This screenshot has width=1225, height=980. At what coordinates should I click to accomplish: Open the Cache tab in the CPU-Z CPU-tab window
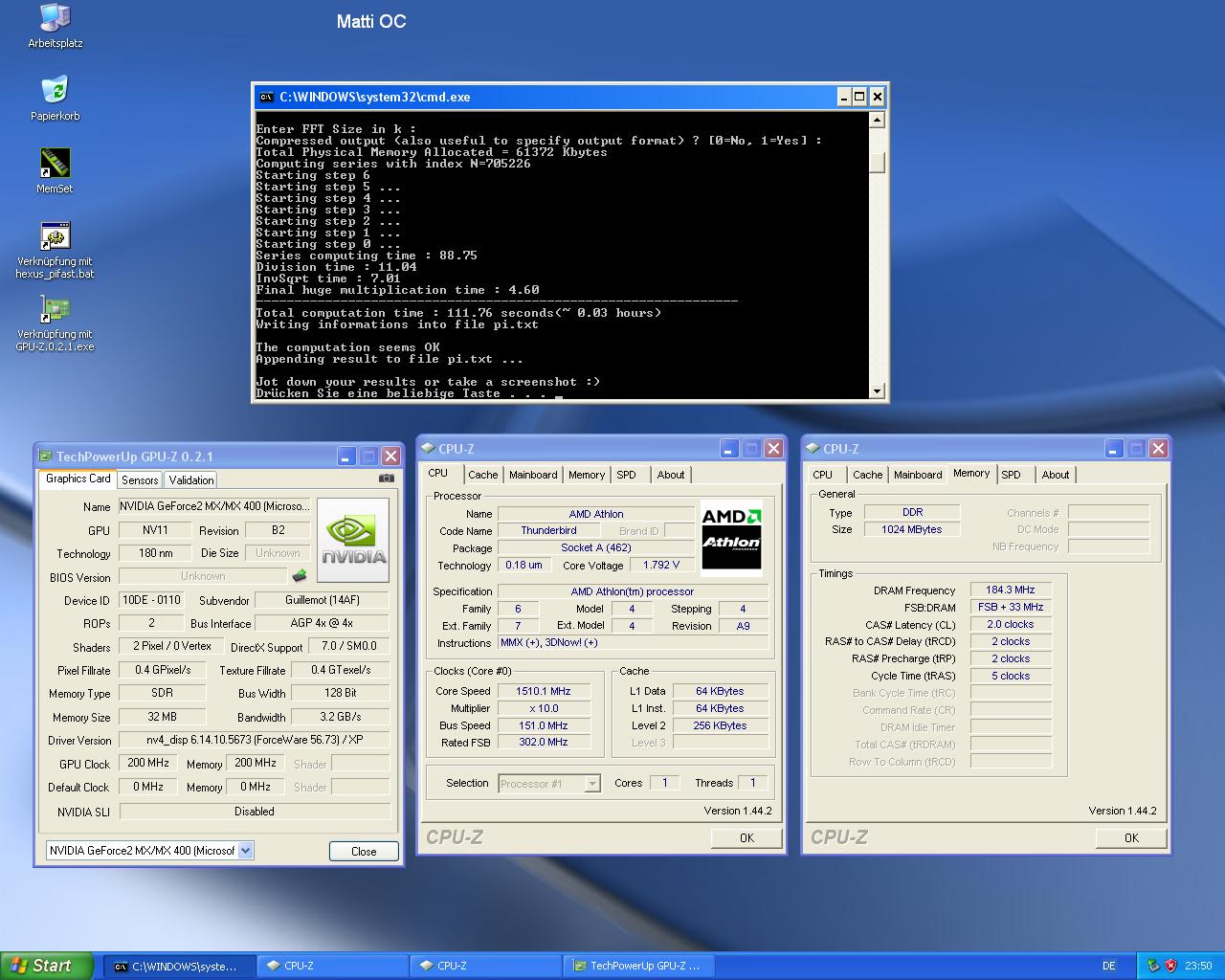click(482, 475)
